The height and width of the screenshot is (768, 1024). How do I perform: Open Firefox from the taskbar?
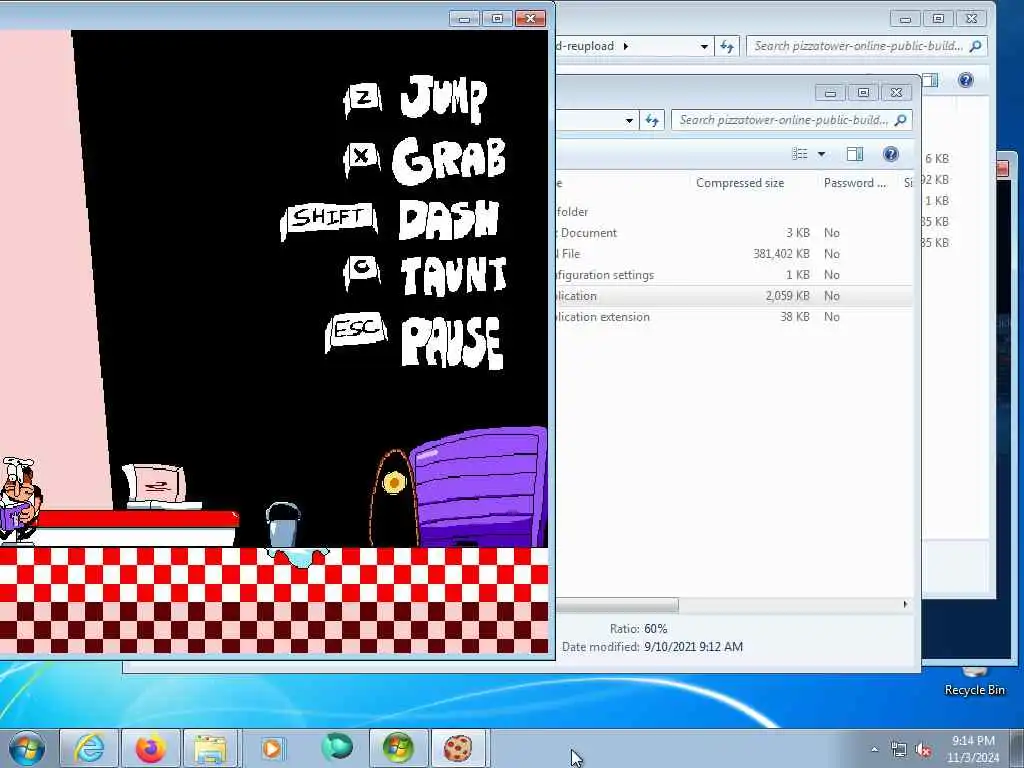click(150, 748)
